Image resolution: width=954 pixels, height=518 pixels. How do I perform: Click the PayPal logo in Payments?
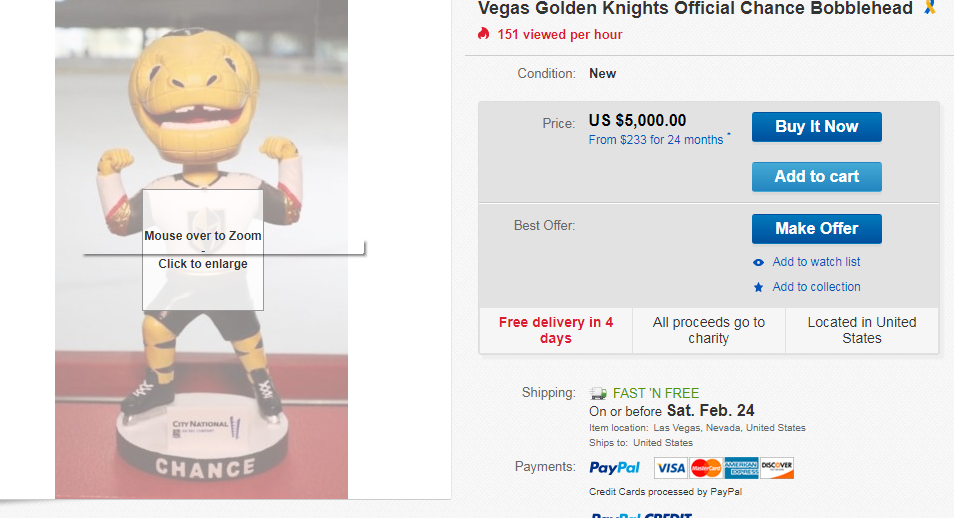[614, 468]
